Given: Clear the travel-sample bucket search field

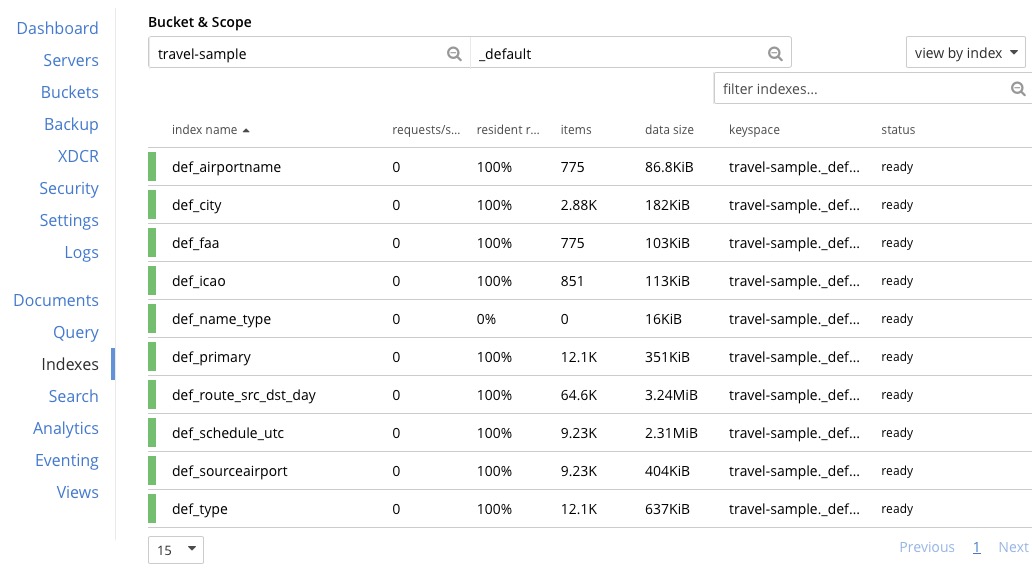Looking at the screenshot, I should click(455, 53).
